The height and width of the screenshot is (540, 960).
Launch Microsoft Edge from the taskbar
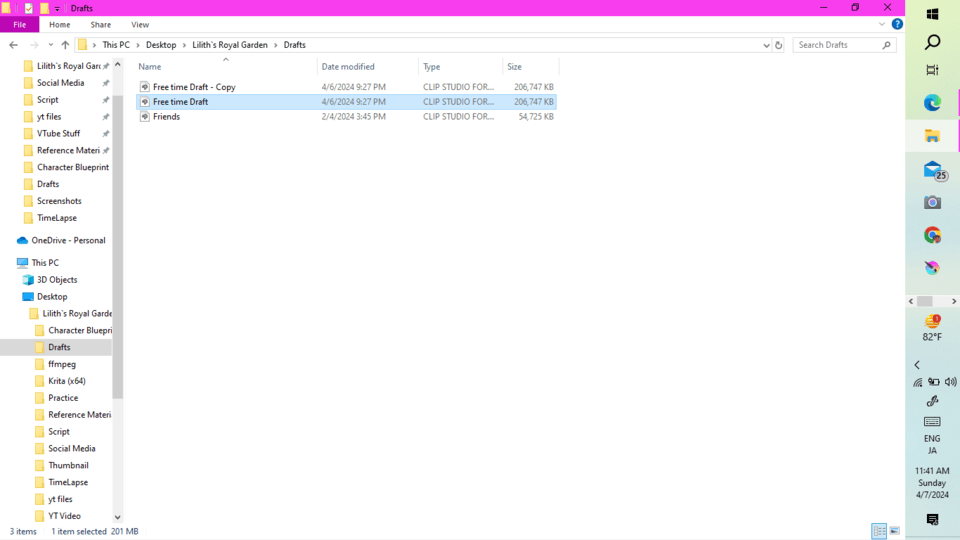coord(932,103)
